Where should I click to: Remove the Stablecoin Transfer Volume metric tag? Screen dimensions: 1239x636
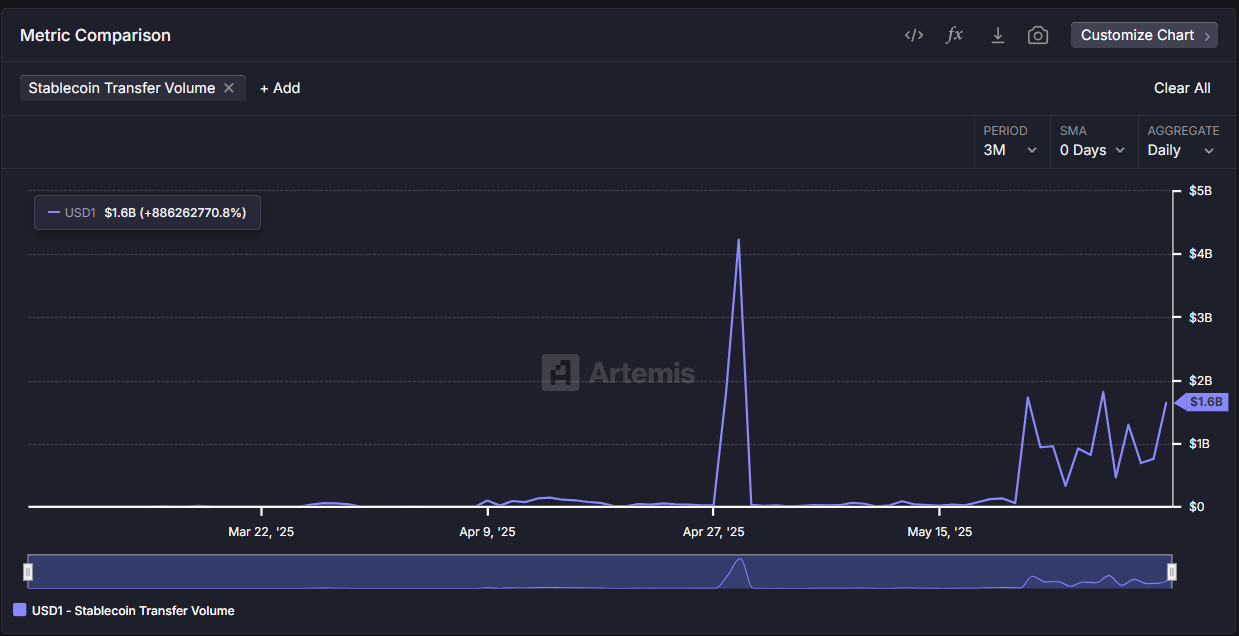(x=229, y=88)
